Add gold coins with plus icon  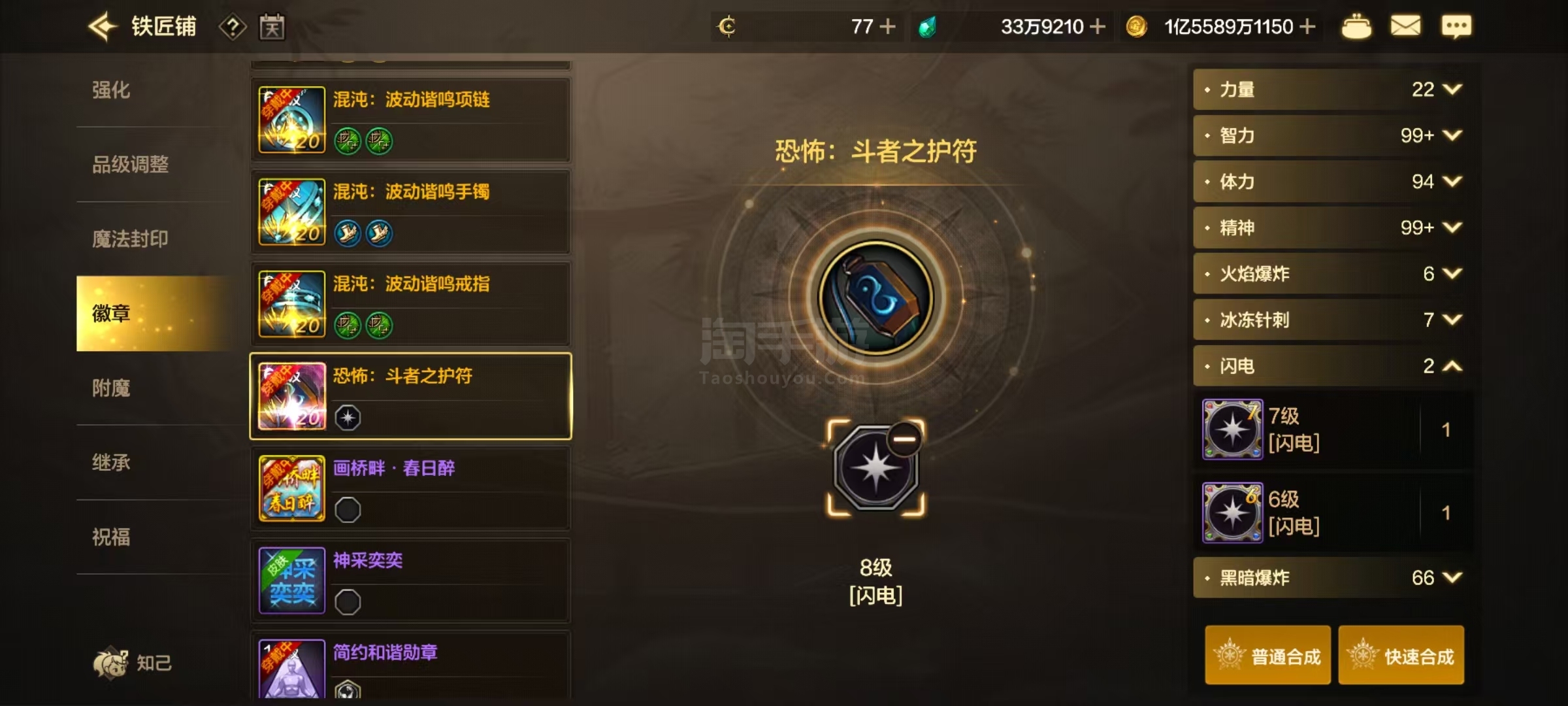[x=1307, y=27]
